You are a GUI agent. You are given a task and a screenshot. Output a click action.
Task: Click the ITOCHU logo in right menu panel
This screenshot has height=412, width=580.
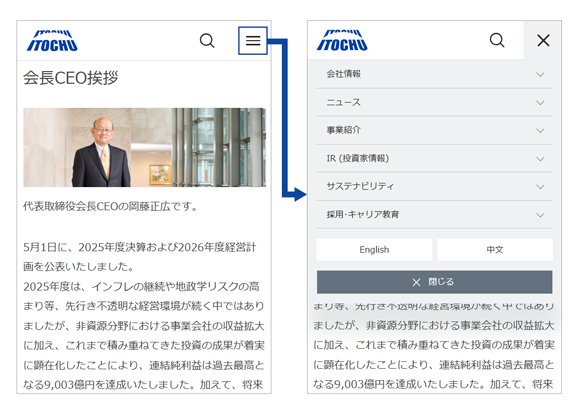(342, 40)
